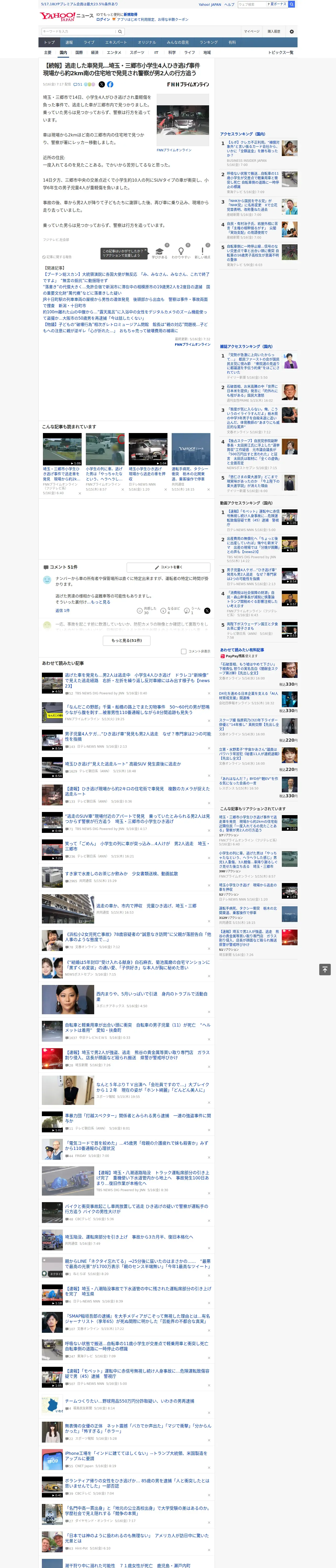Open the ランキング navigation tab
336x1568 pixels.
click(209, 43)
